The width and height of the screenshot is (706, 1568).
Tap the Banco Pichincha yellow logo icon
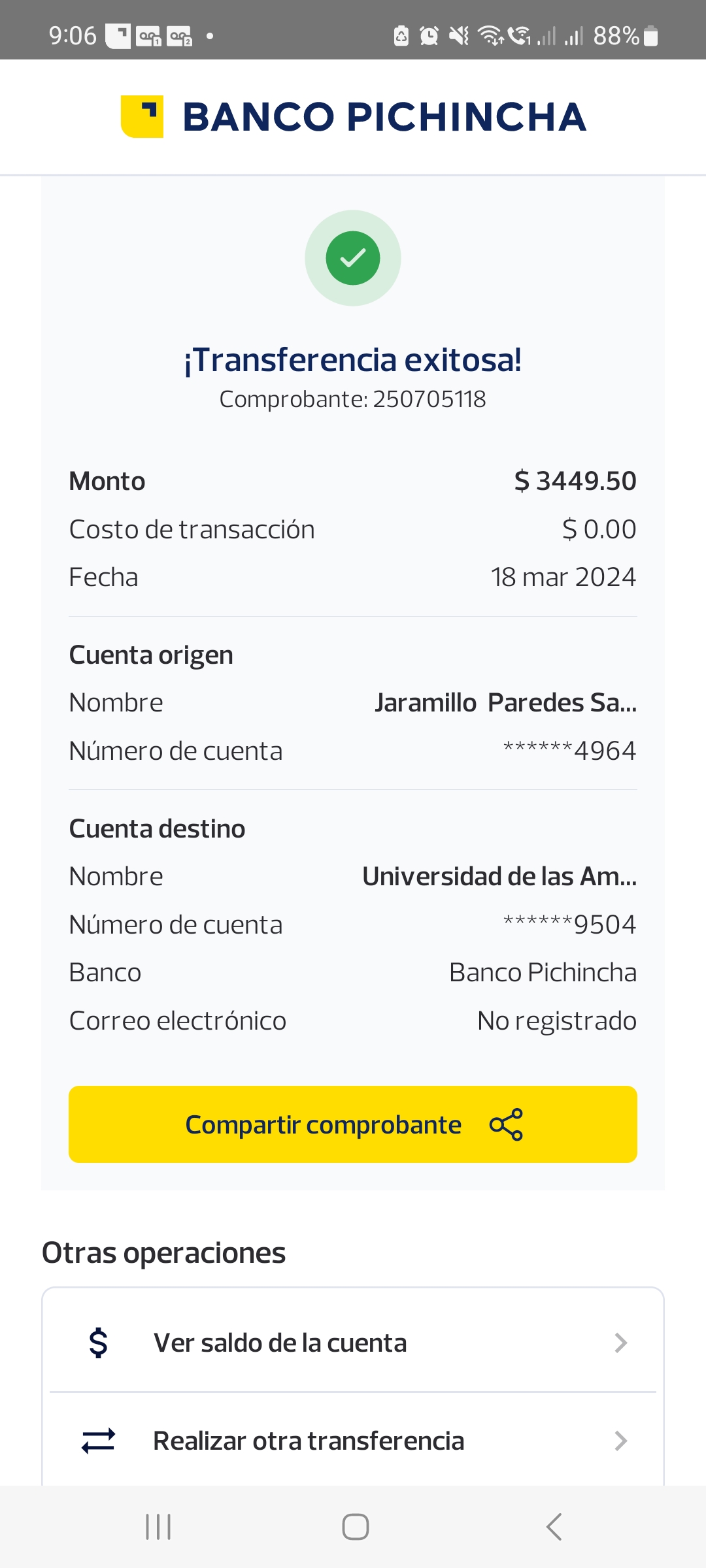coord(142,117)
